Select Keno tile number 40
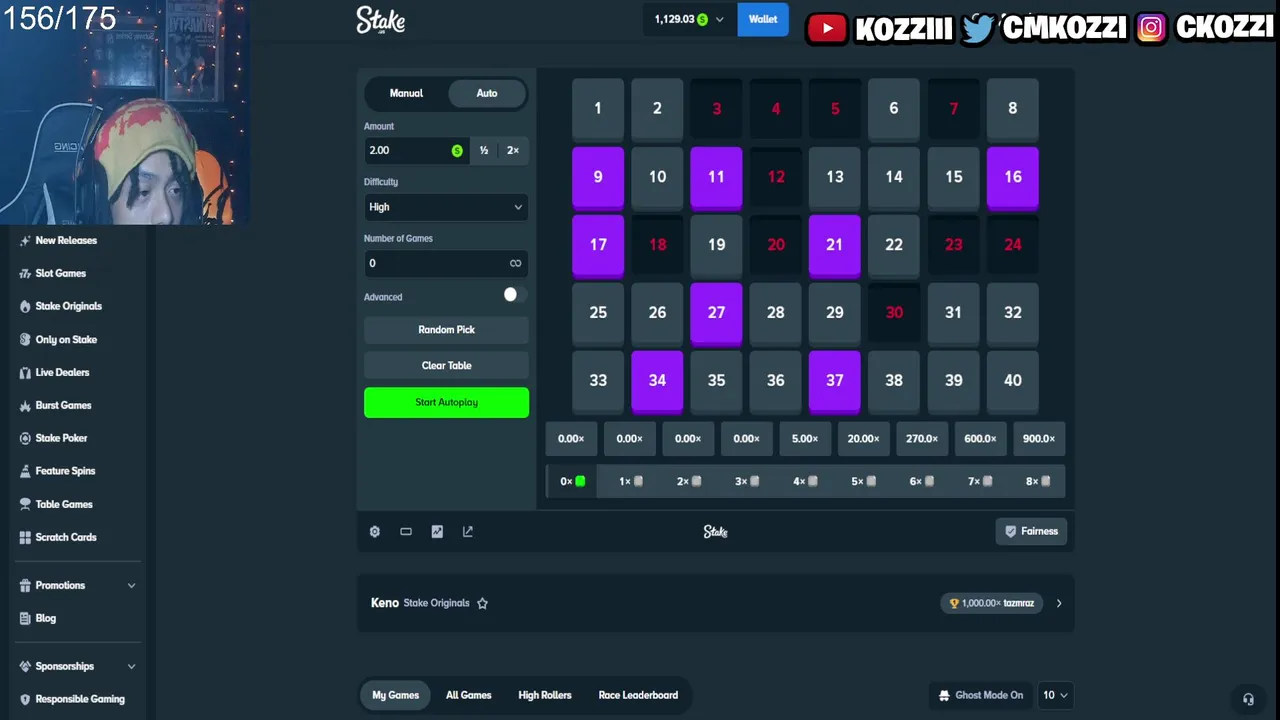The width and height of the screenshot is (1280, 720). point(1012,381)
